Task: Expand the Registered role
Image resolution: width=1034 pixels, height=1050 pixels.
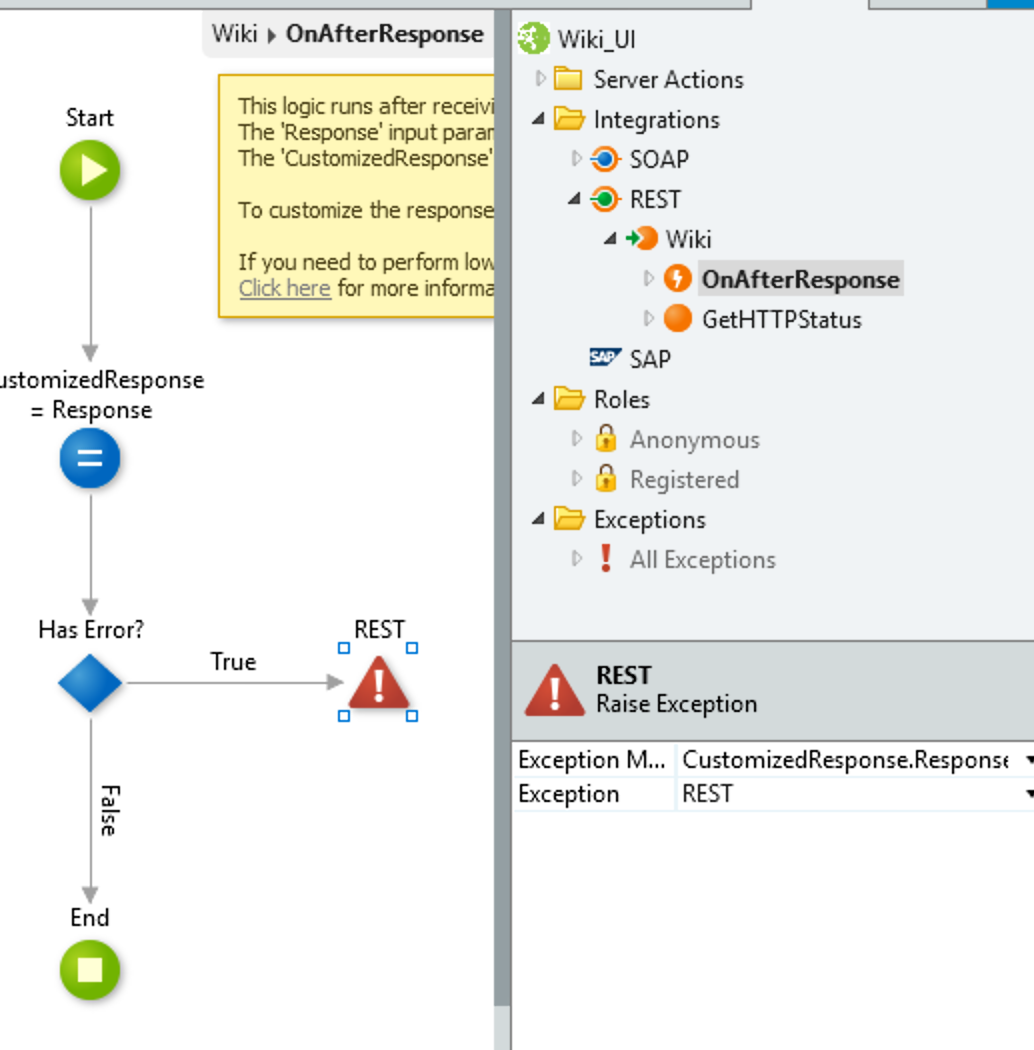Action: tap(576, 479)
